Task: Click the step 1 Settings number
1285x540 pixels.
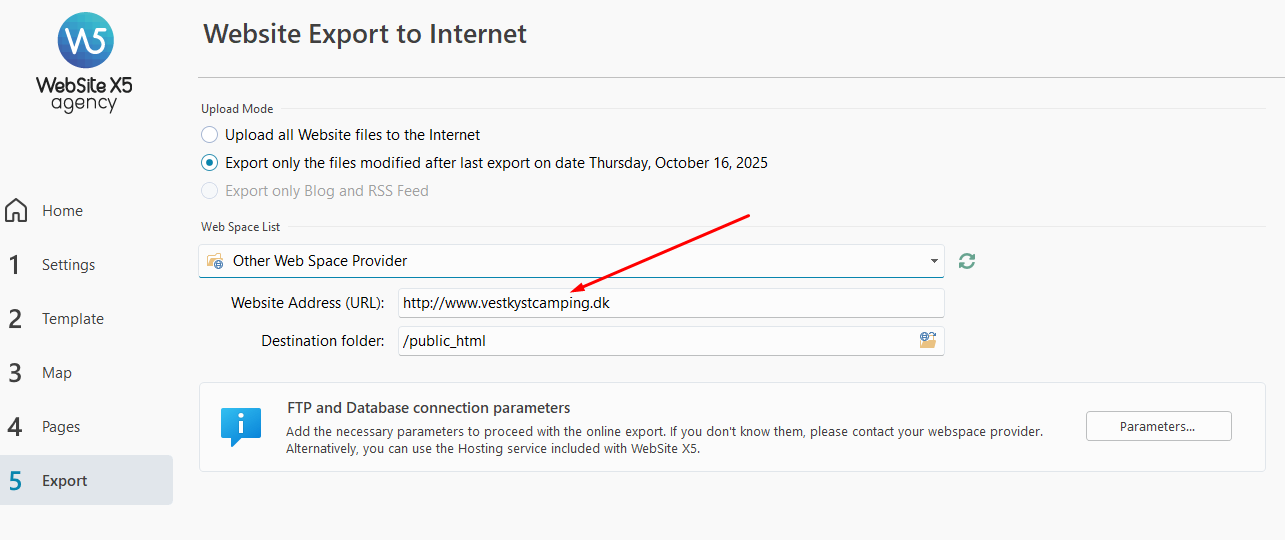Action: [15, 265]
